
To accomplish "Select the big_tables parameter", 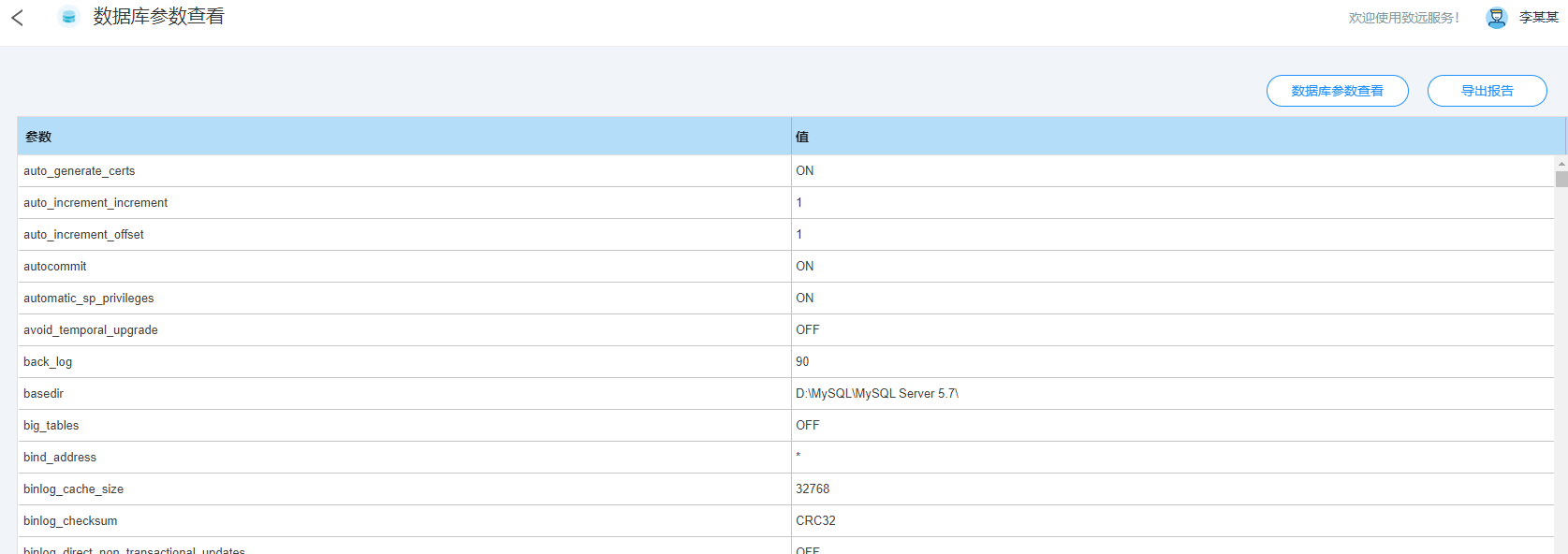I will point(51,426).
